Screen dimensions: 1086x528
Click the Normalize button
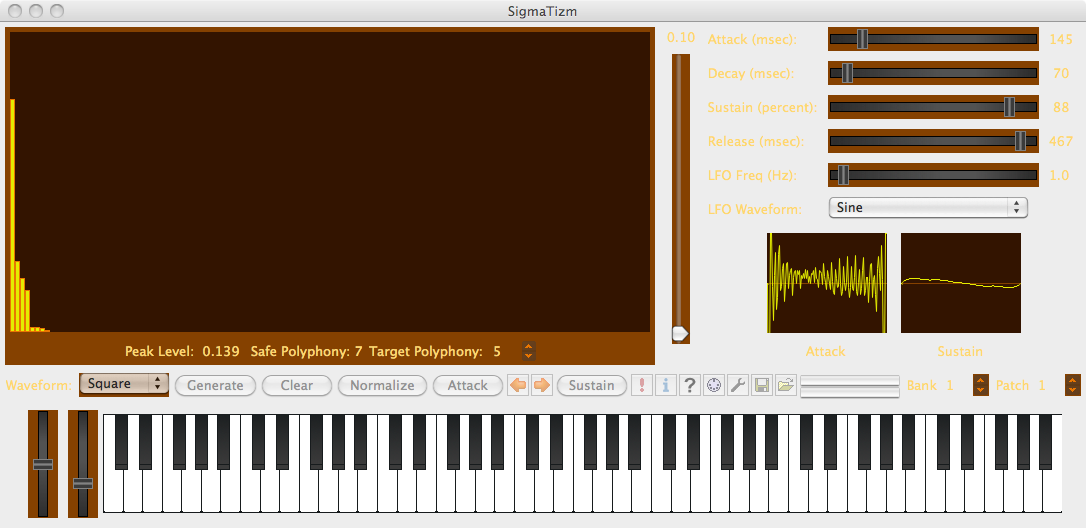tap(382, 385)
